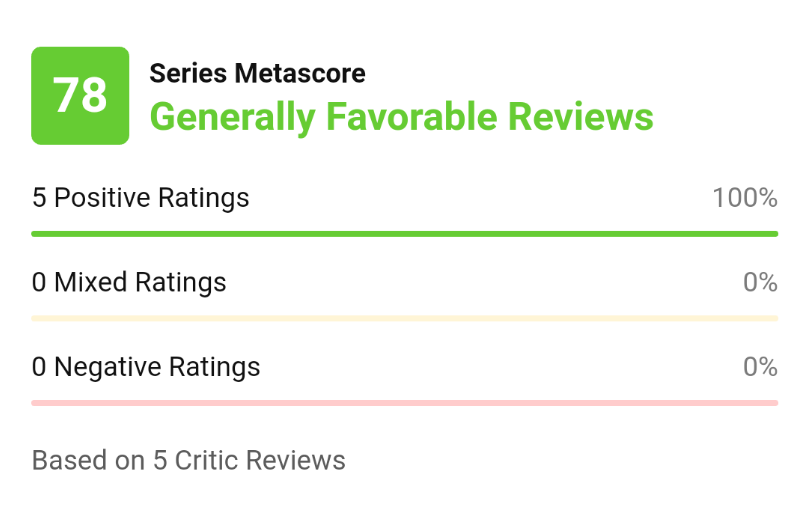Click the 0% beside Negative Ratings
This screenshot has height=519, width=809.
pos(760,368)
